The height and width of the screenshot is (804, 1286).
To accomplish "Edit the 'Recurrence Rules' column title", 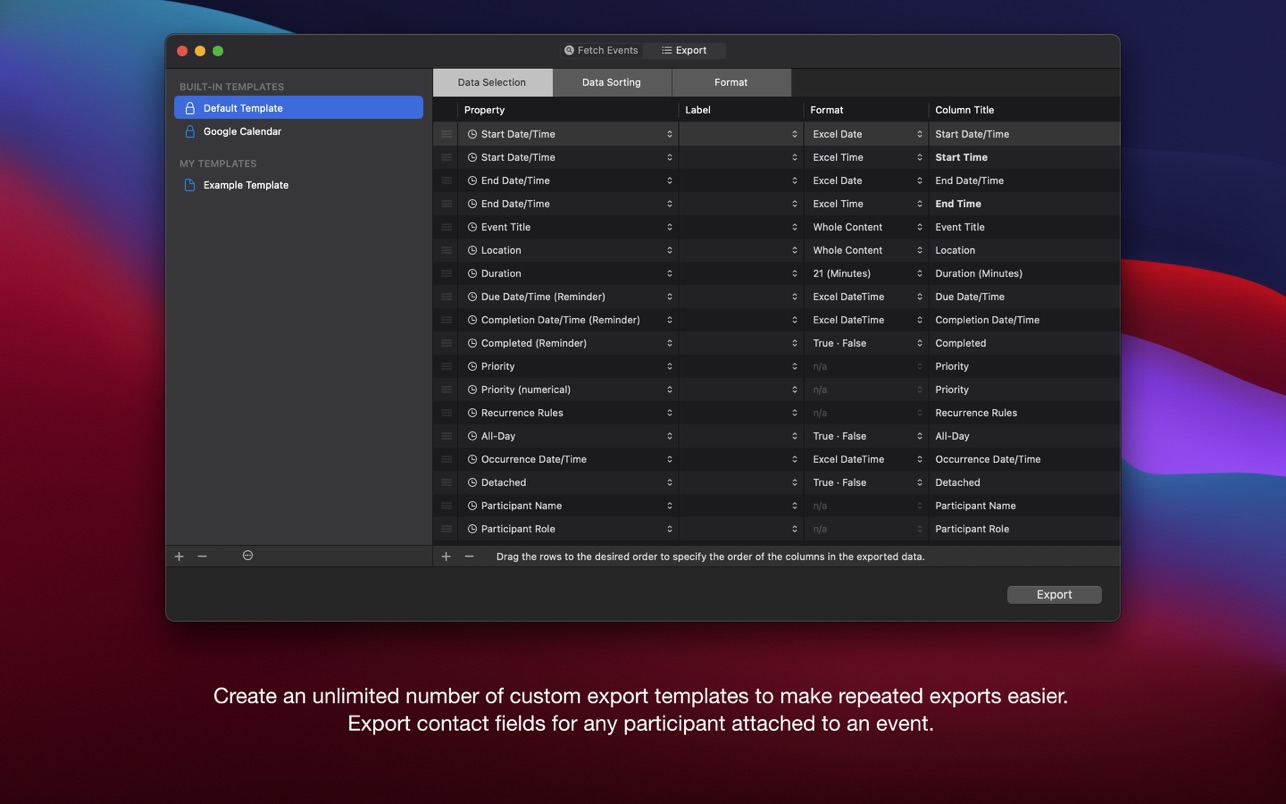I will pos(975,413).
